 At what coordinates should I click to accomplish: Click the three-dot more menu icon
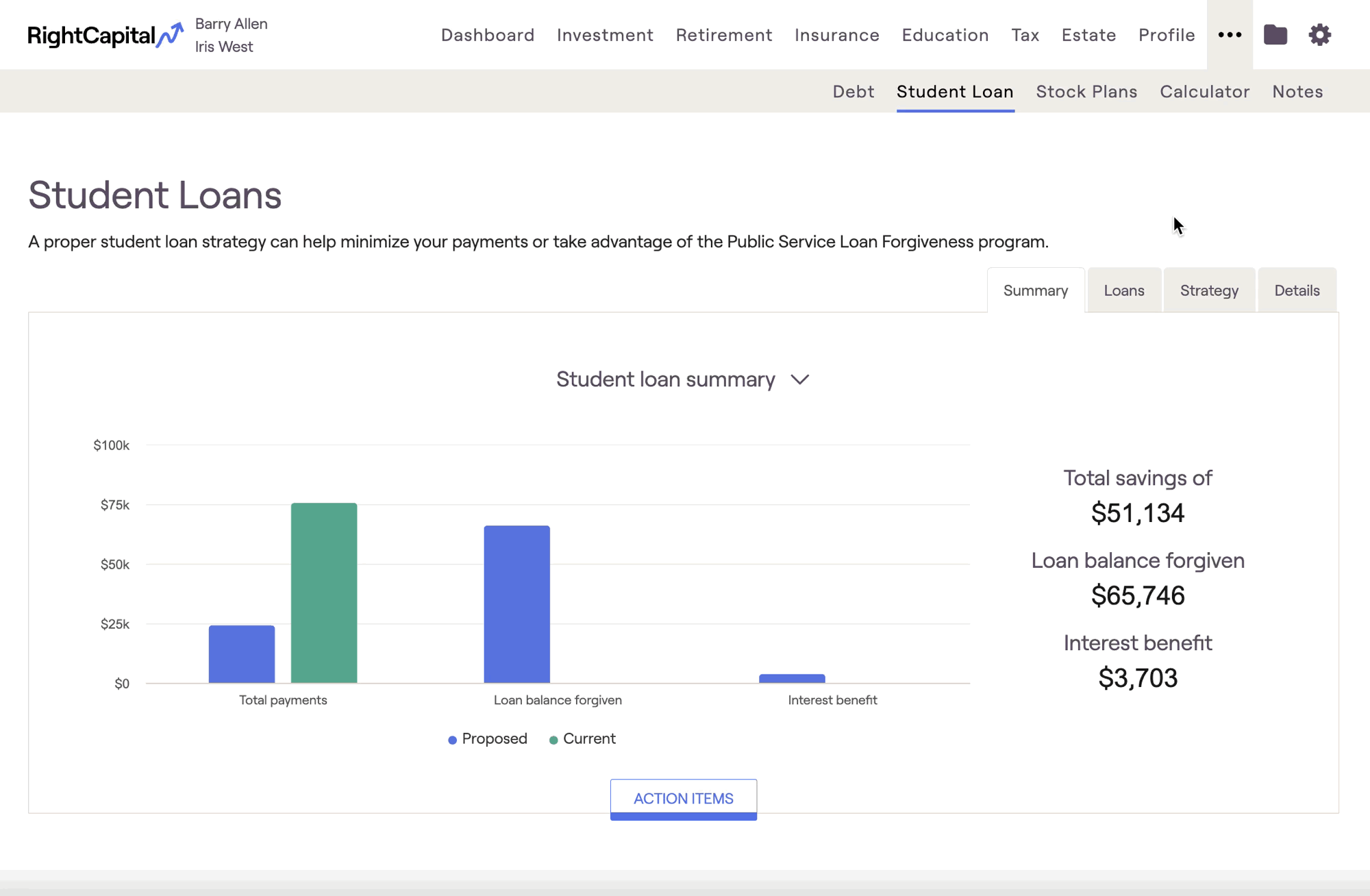tap(1230, 35)
